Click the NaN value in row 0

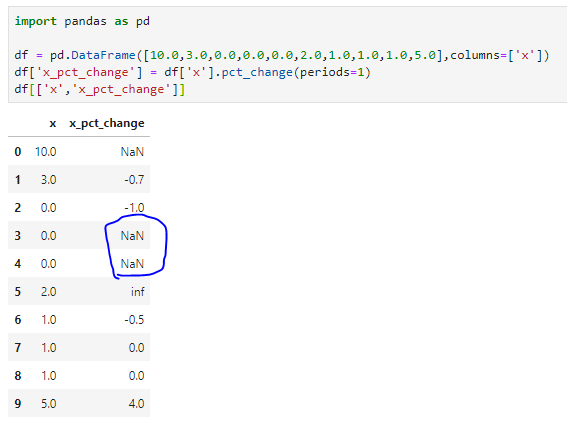(132, 152)
